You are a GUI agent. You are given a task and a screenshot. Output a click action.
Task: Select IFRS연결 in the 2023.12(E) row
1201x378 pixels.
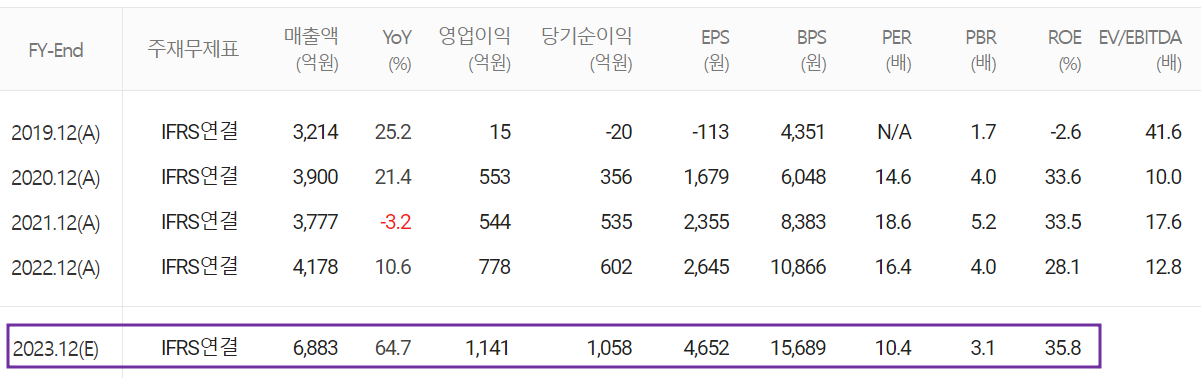[199, 348]
